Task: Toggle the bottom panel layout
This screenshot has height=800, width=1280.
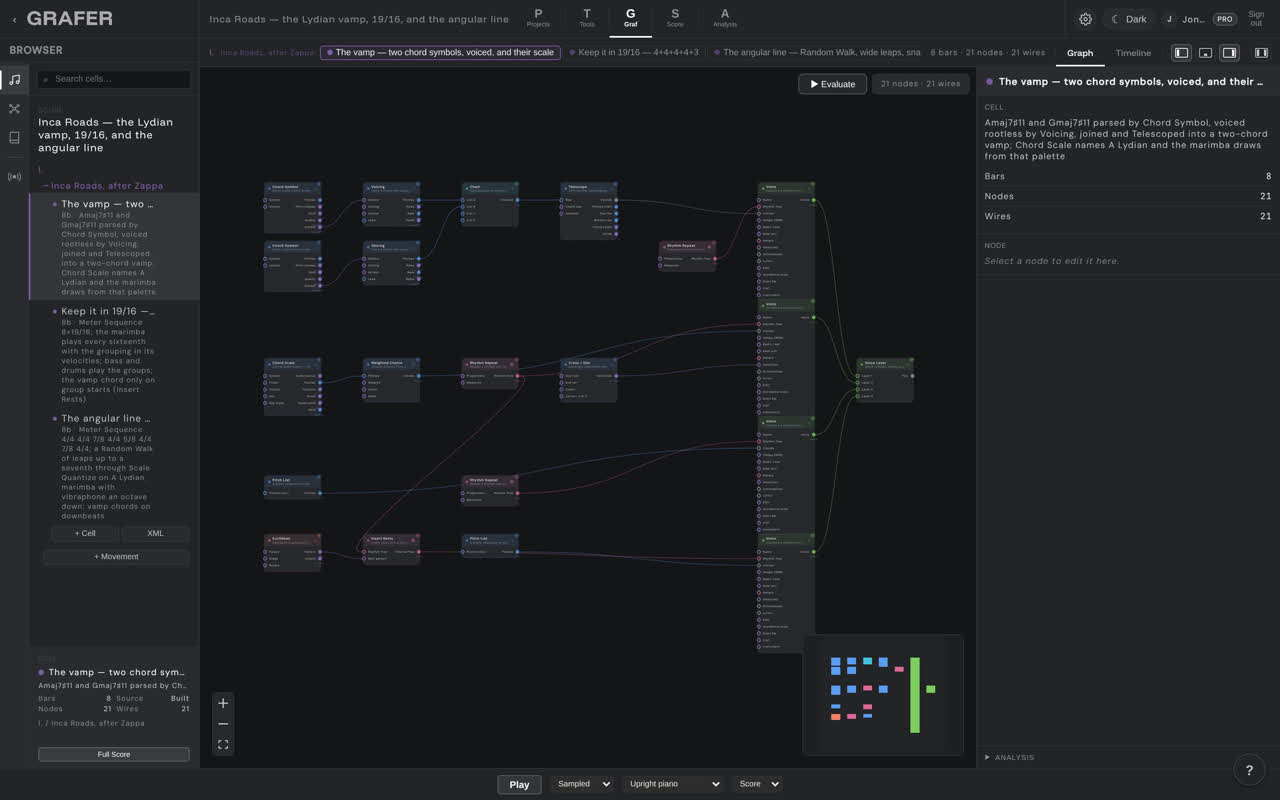Action: [1205, 53]
